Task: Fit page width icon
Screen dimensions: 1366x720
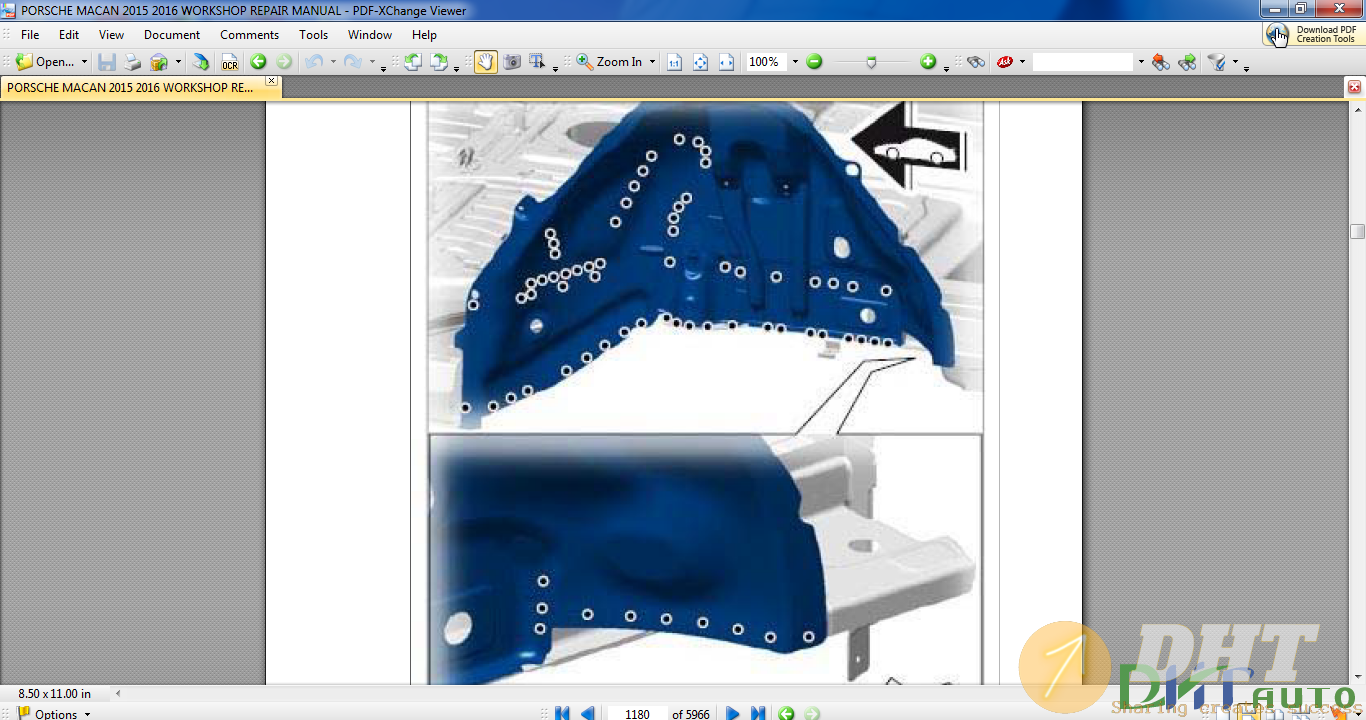Action: (726, 62)
